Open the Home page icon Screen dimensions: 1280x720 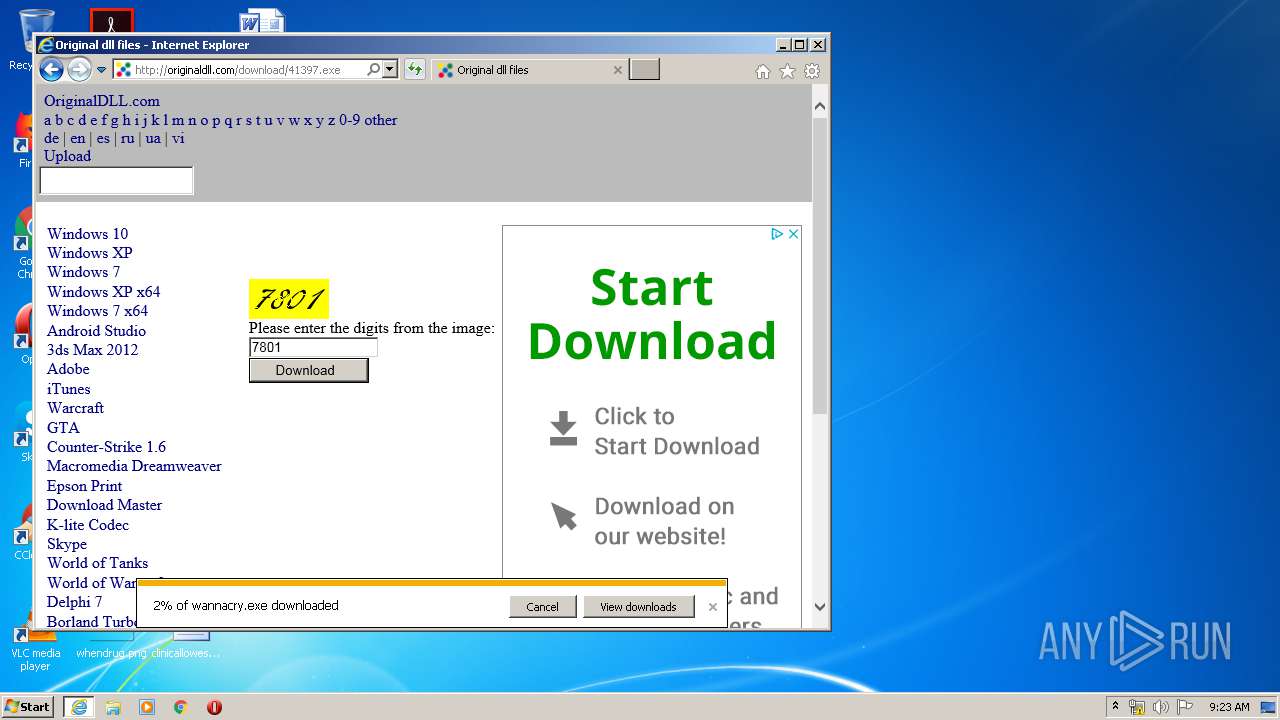point(763,71)
